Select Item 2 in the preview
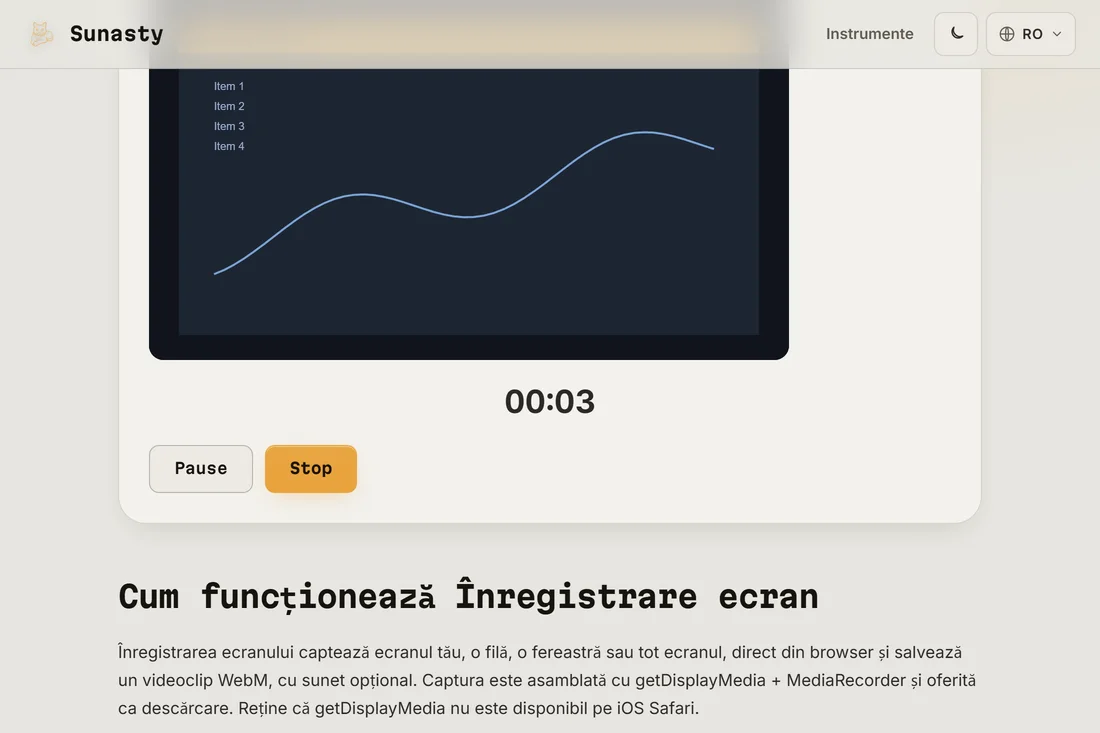The width and height of the screenshot is (1100, 733). point(229,107)
